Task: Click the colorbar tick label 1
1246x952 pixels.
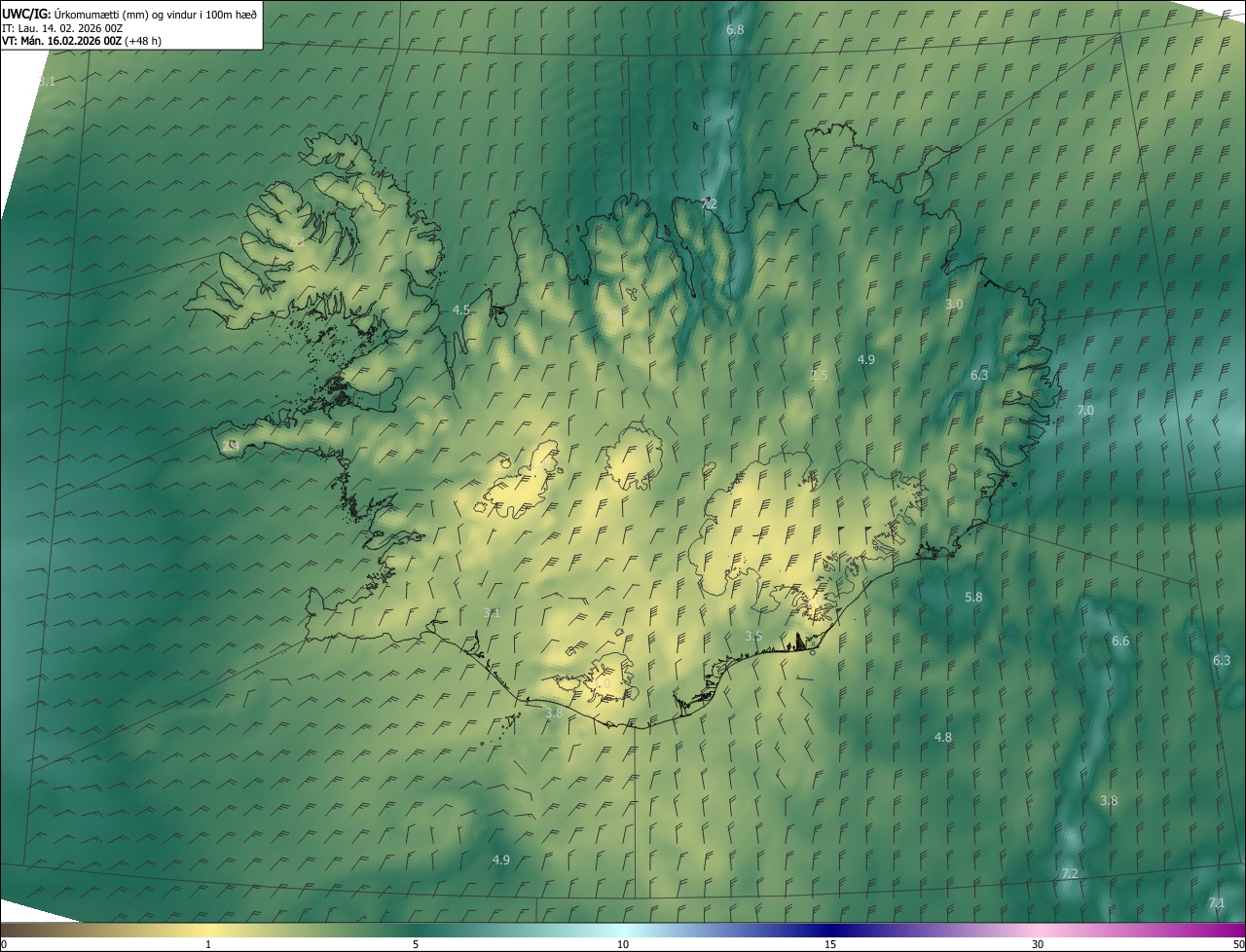Action: [x=208, y=945]
